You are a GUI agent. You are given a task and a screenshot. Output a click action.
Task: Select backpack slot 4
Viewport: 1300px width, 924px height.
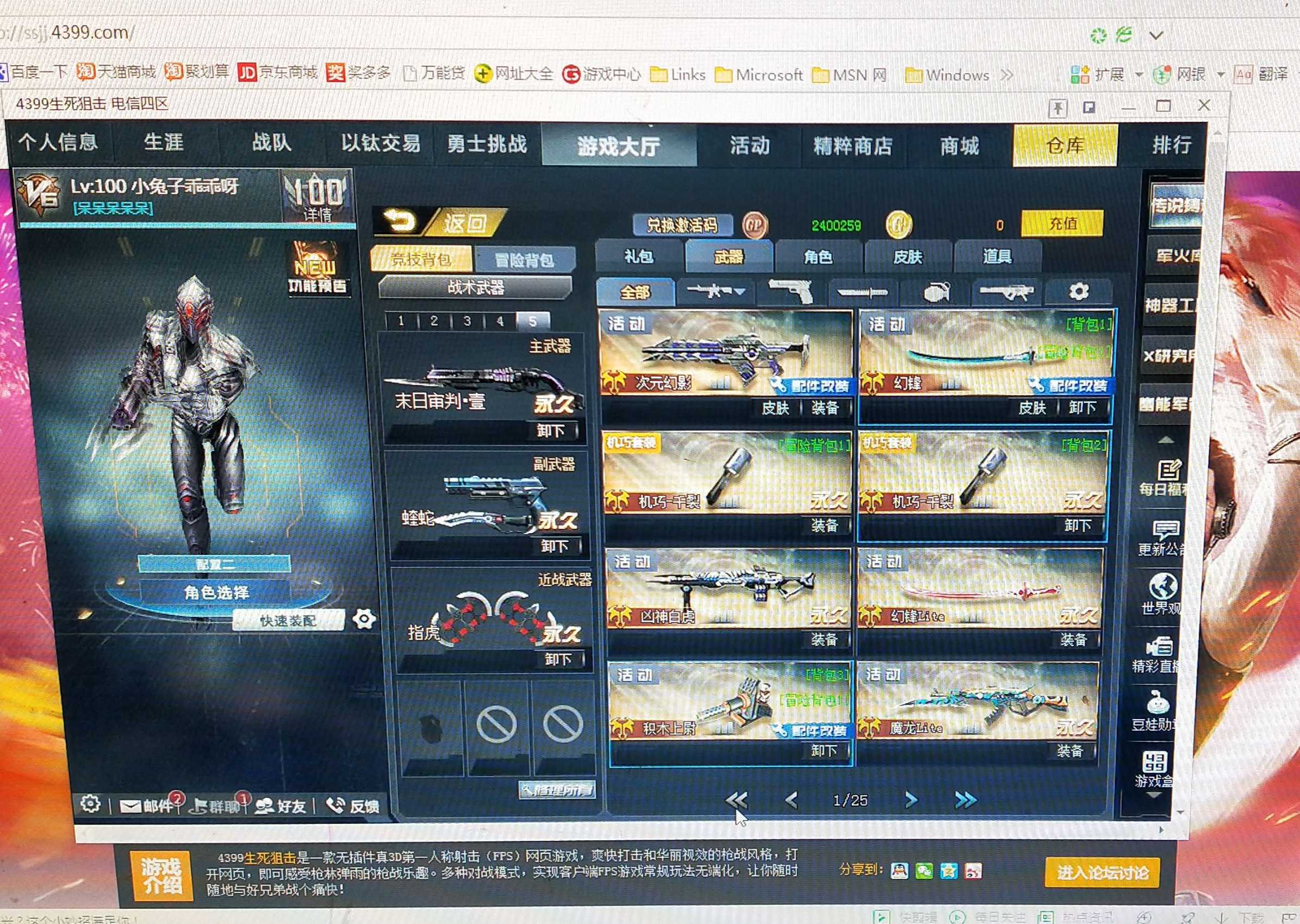point(500,321)
